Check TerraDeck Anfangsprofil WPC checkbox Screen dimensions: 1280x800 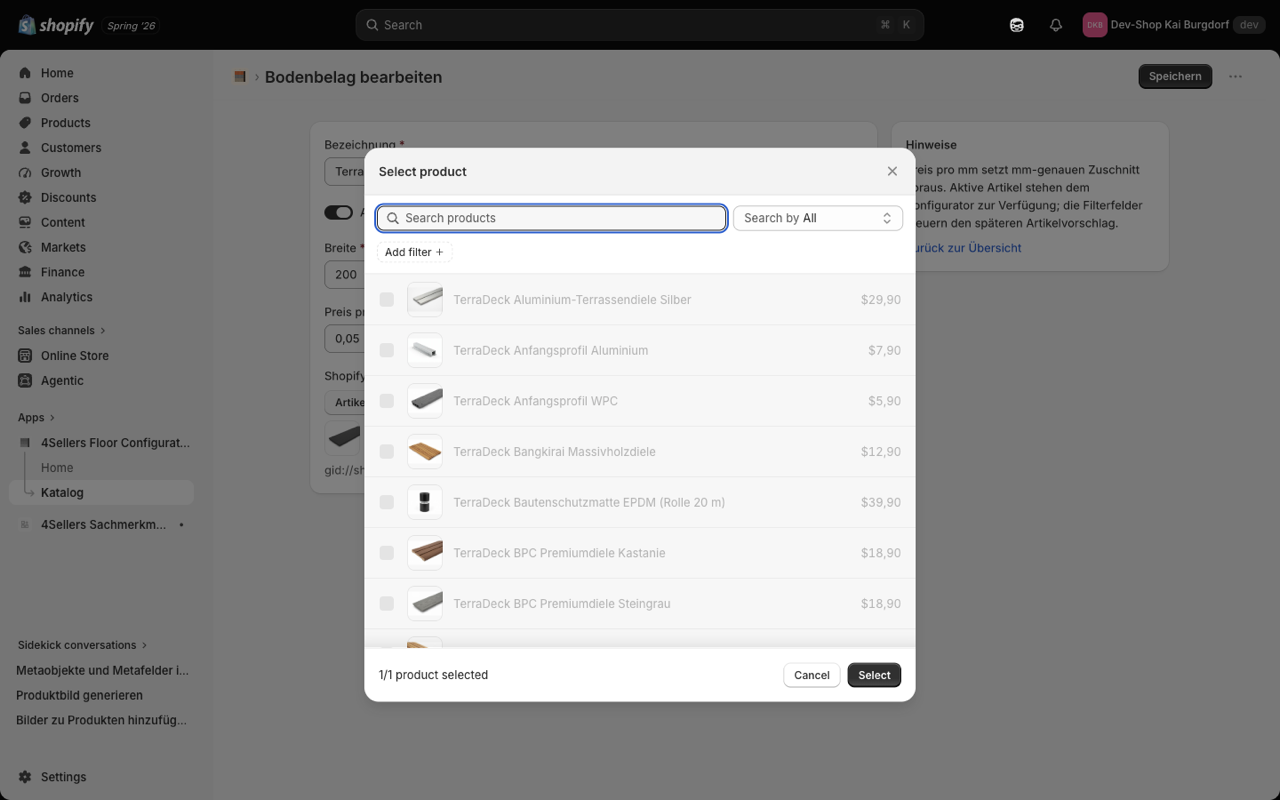tap(387, 401)
